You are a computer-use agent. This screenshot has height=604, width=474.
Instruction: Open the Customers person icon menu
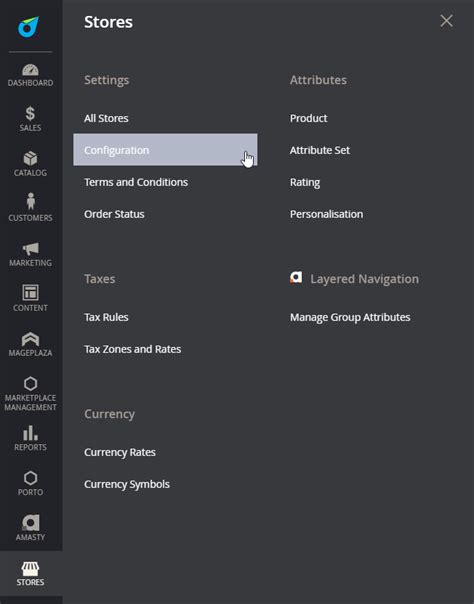(x=30, y=210)
